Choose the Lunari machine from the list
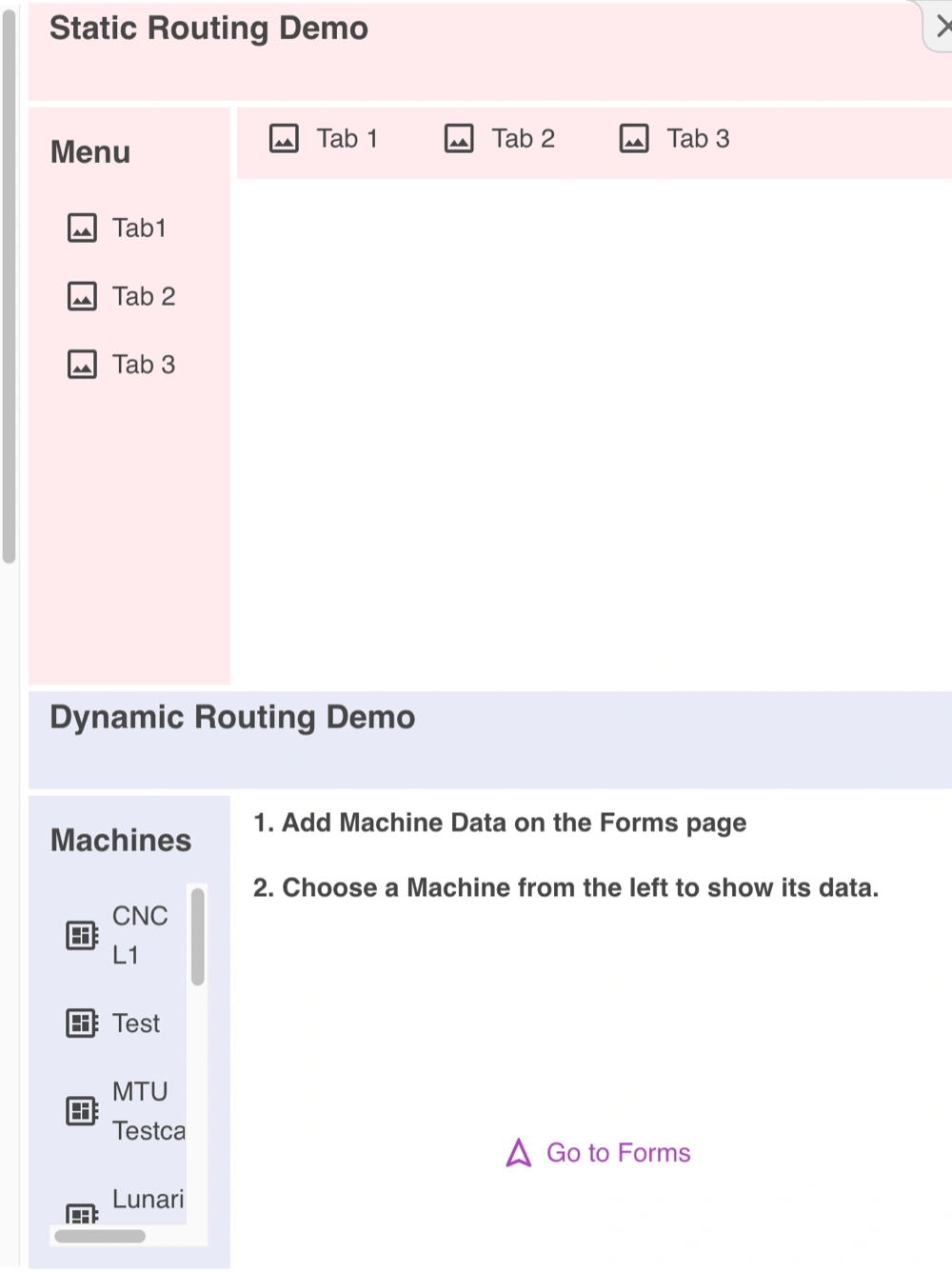Screen dimensions: 952x1272 (x=148, y=1200)
